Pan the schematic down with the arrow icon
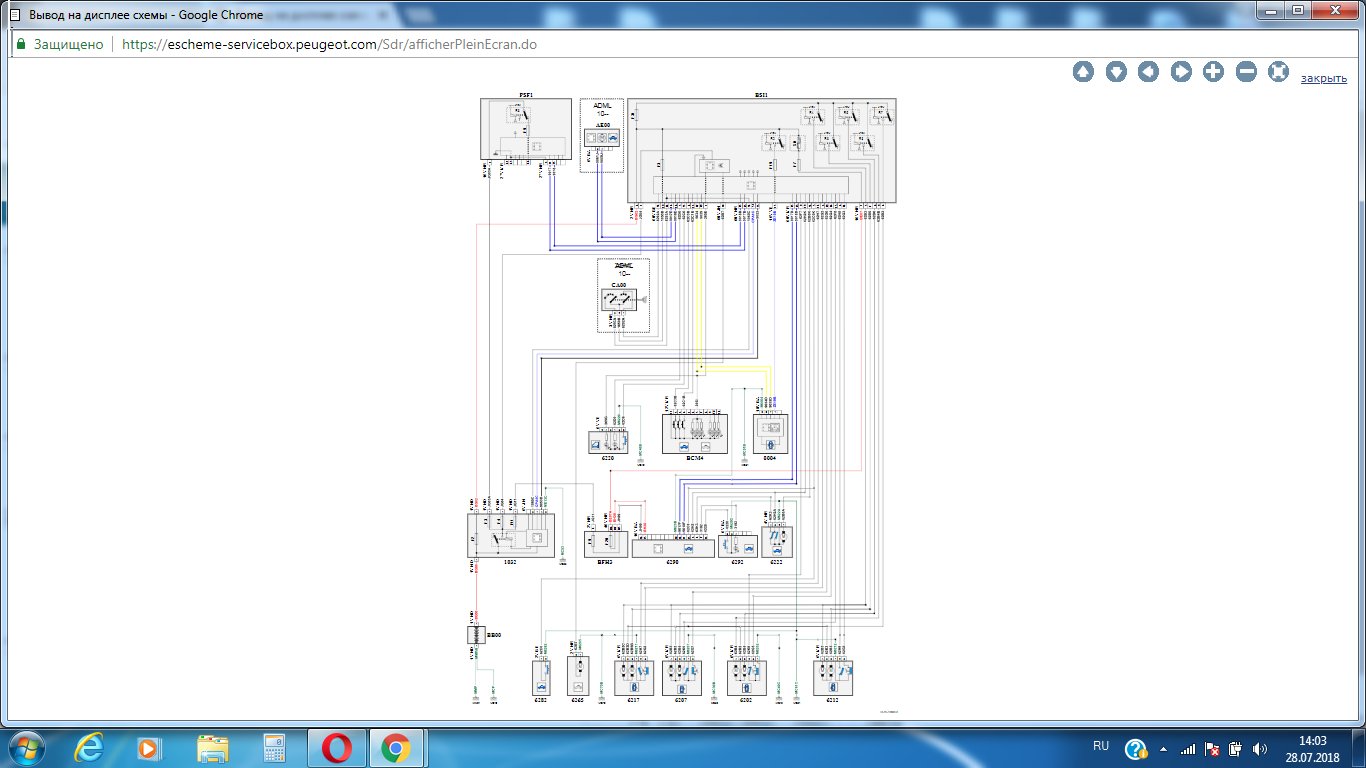 point(1116,72)
